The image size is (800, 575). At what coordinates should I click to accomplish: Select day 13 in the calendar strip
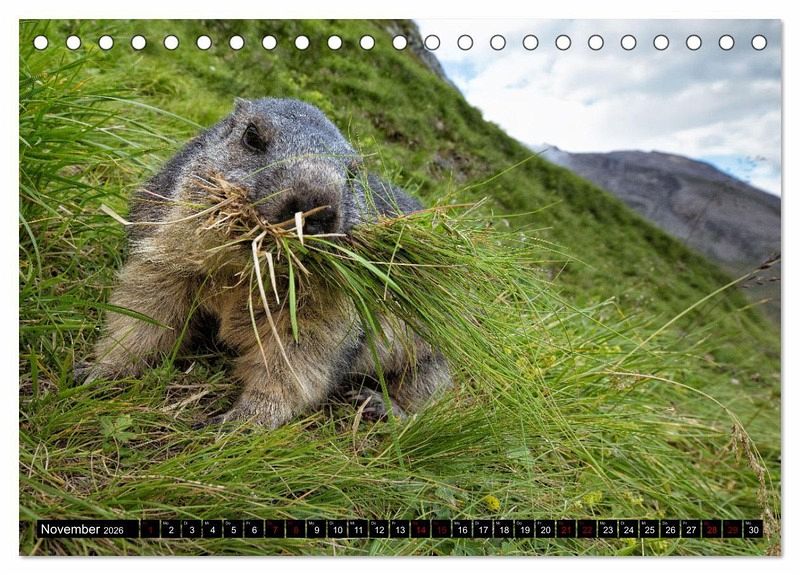coord(400,530)
